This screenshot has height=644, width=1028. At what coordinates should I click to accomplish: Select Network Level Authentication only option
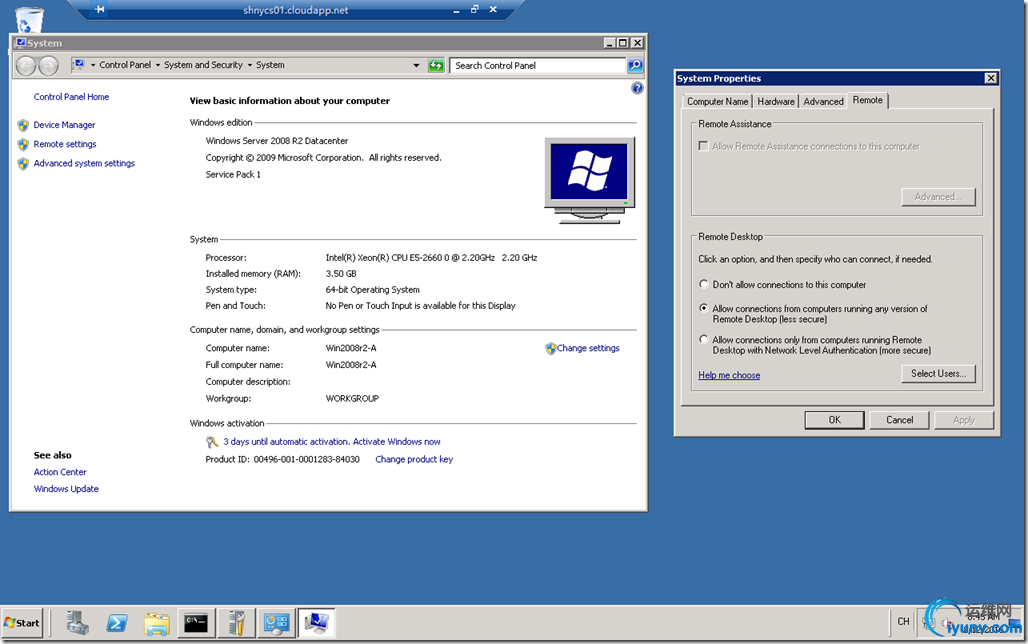tap(703, 340)
